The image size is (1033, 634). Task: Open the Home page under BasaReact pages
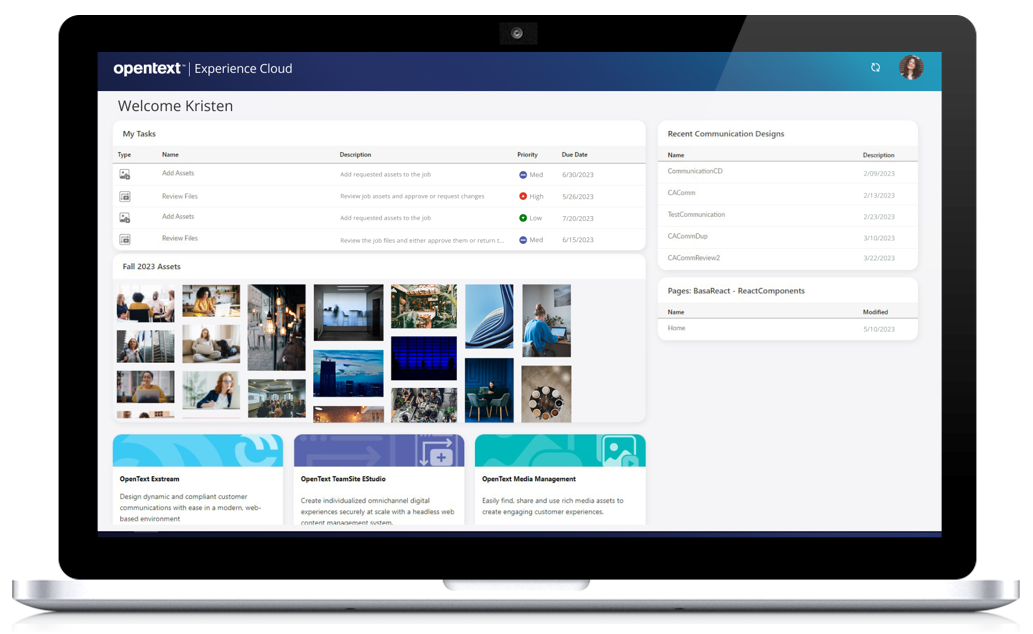(676, 328)
